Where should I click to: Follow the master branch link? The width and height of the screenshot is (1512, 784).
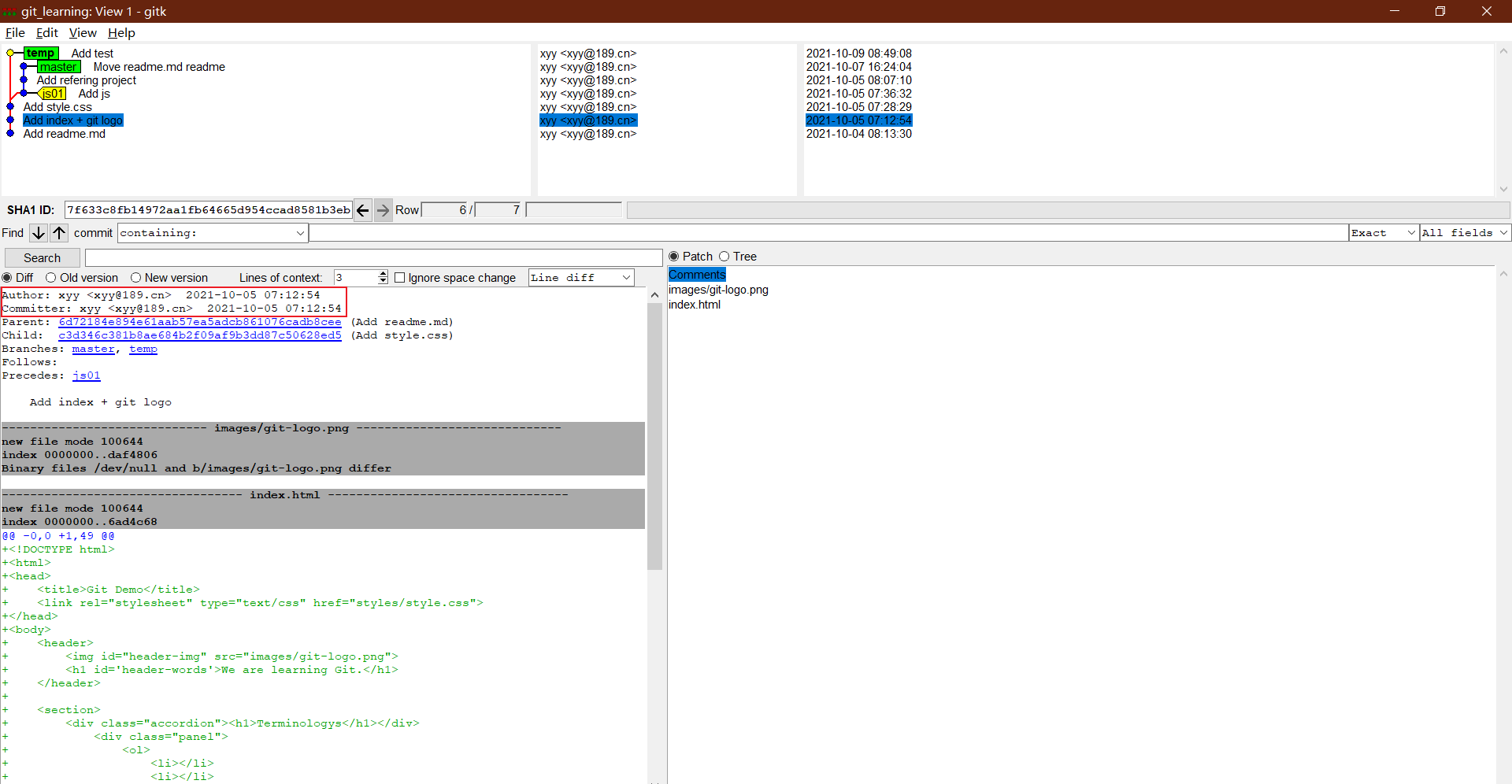pyautogui.click(x=93, y=349)
